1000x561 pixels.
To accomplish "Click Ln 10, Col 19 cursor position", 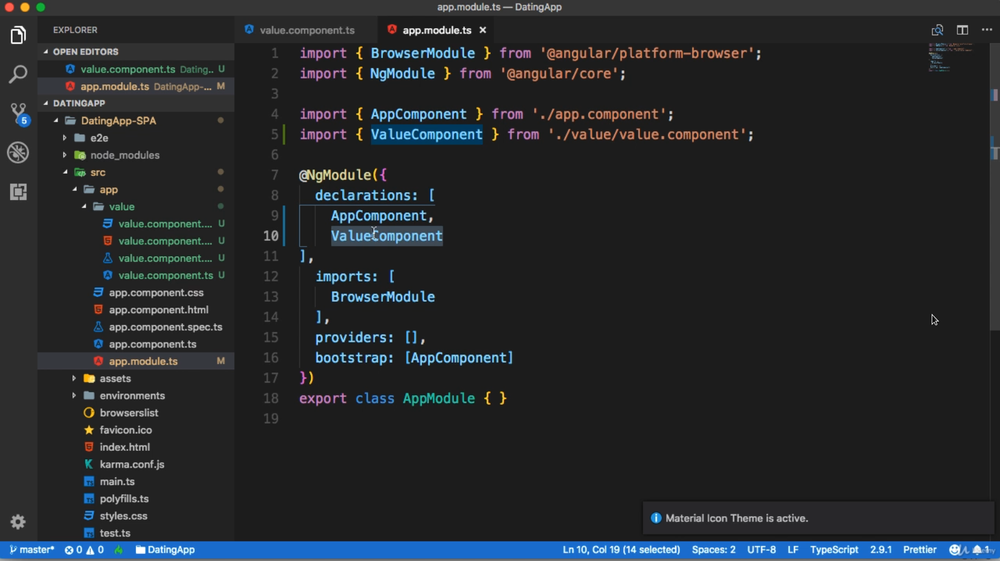I will (x=621, y=550).
